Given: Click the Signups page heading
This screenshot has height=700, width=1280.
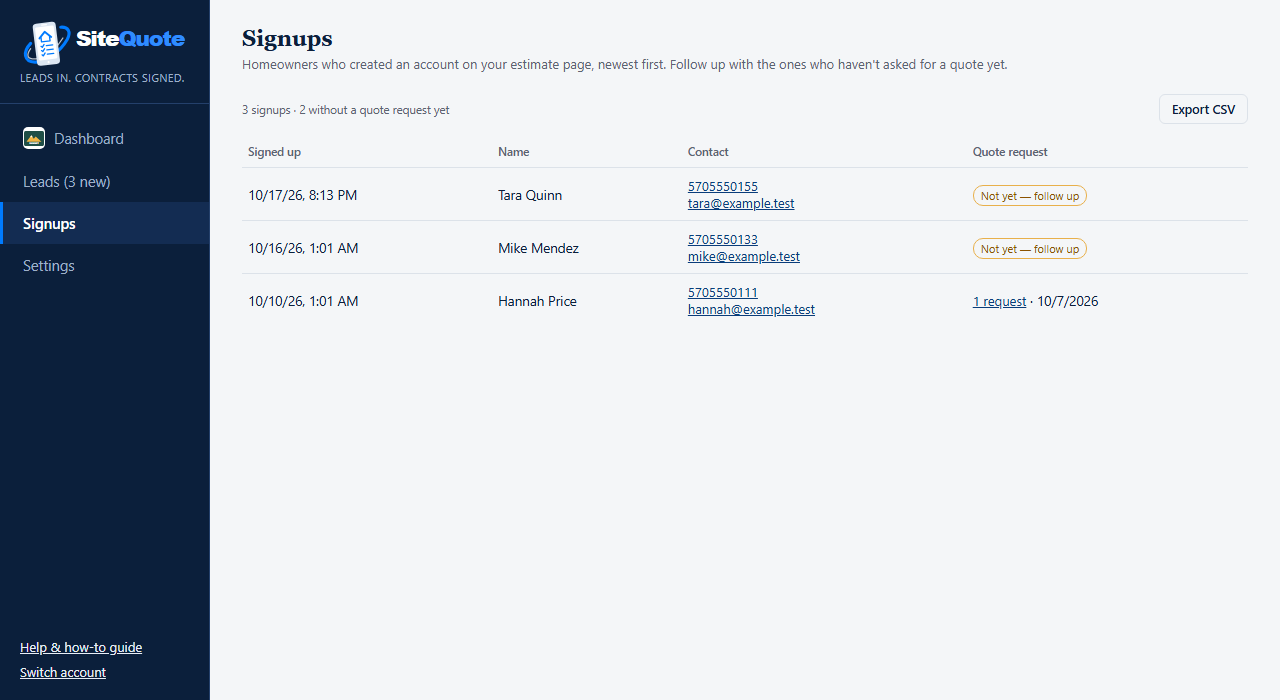Looking at the screenshot, I should point(287,38).
